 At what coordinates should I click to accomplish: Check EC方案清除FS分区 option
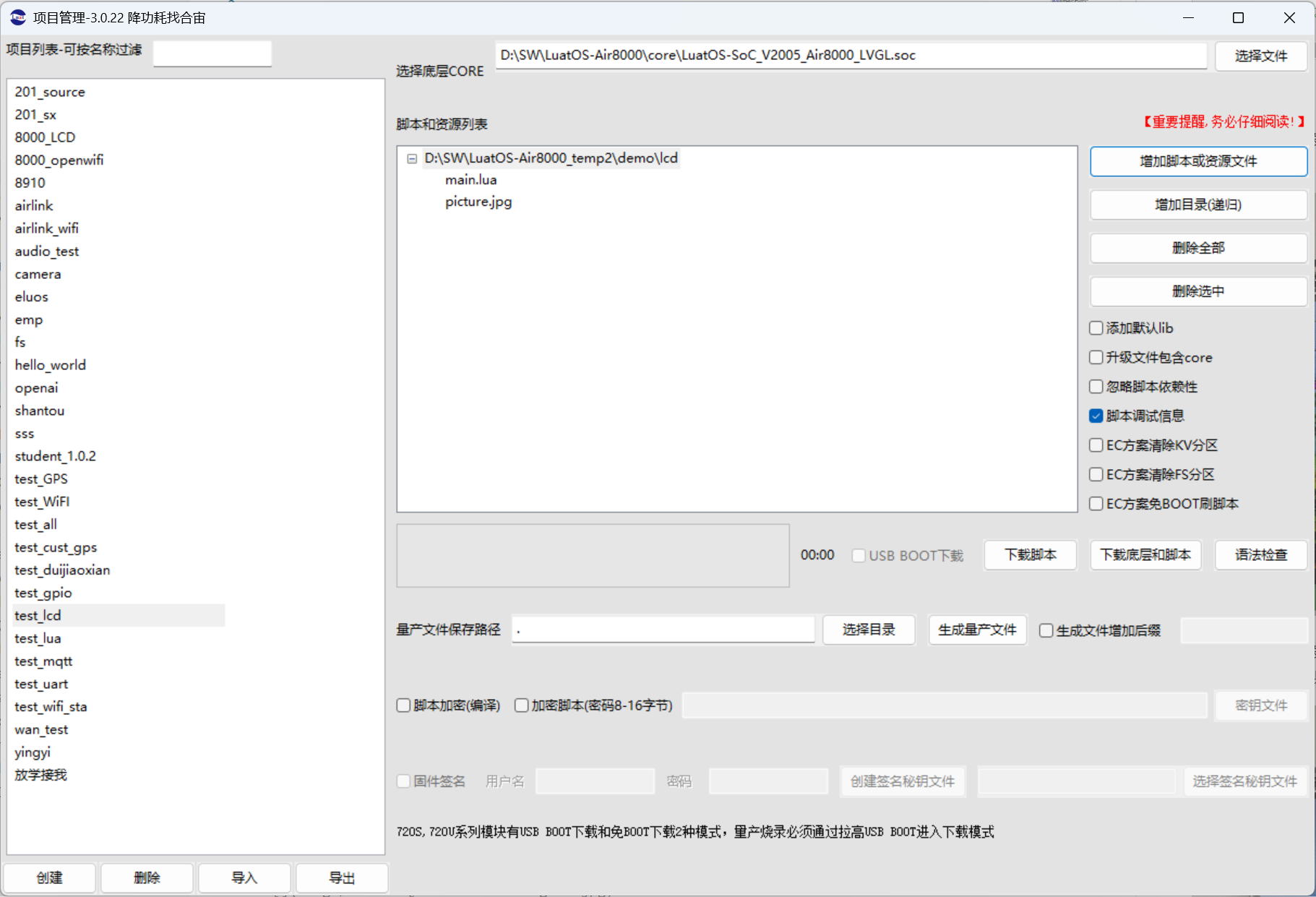(x=1096, y=474)
